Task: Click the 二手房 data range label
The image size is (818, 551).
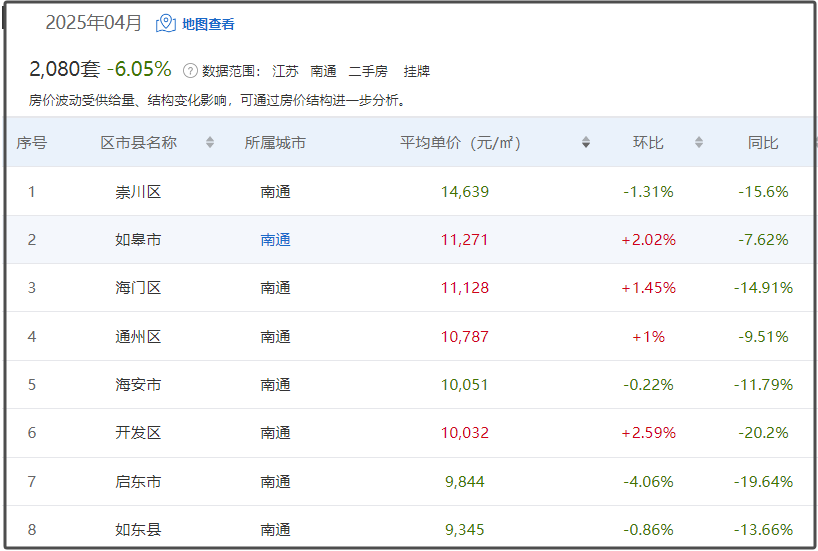Action: pyautogui.click(x=368, y=71)
